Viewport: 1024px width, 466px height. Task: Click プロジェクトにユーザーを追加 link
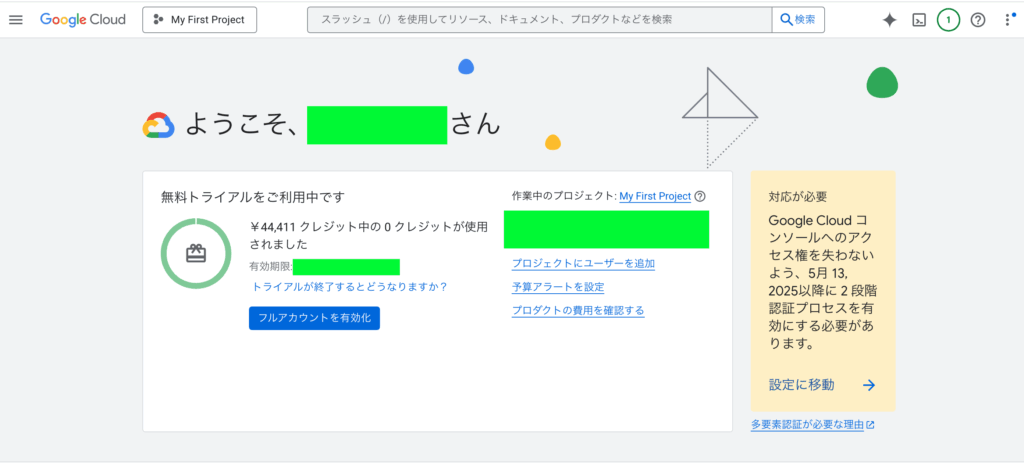point(583,264)
